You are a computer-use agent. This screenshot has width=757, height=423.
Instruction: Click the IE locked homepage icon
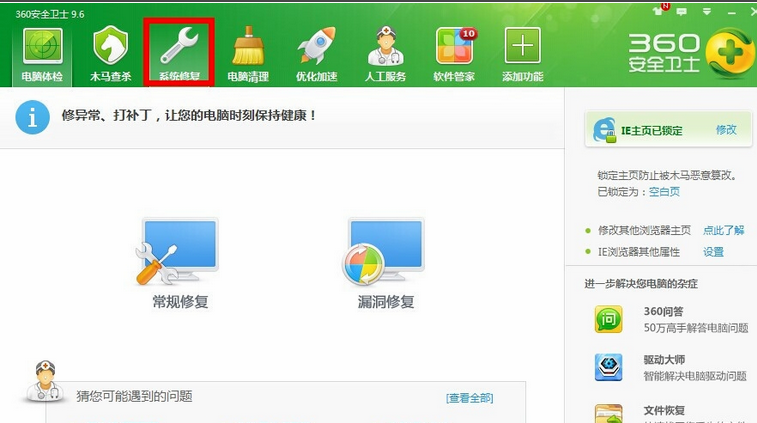[x=604, y=129]
